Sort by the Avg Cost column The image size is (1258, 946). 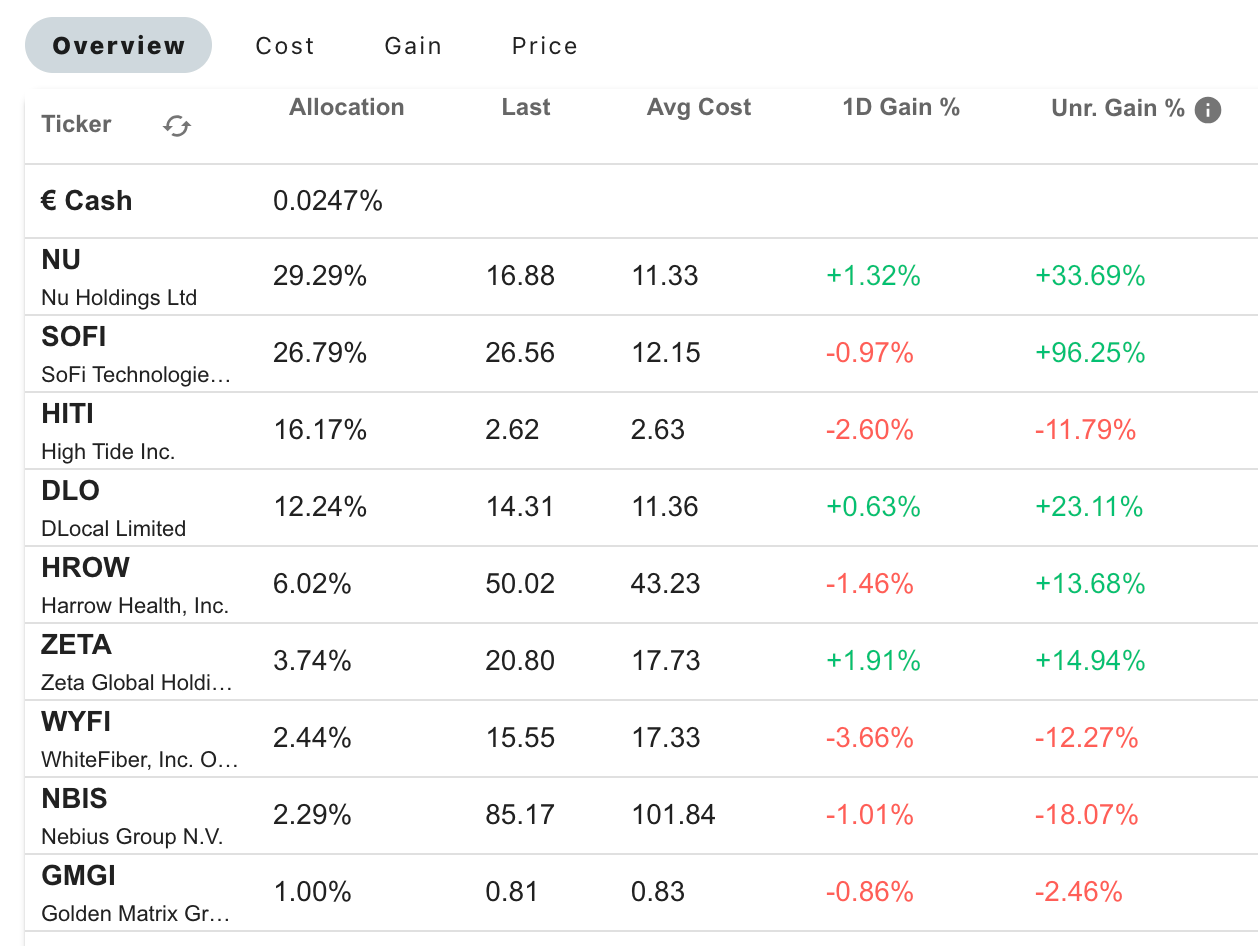click(698, 107)
